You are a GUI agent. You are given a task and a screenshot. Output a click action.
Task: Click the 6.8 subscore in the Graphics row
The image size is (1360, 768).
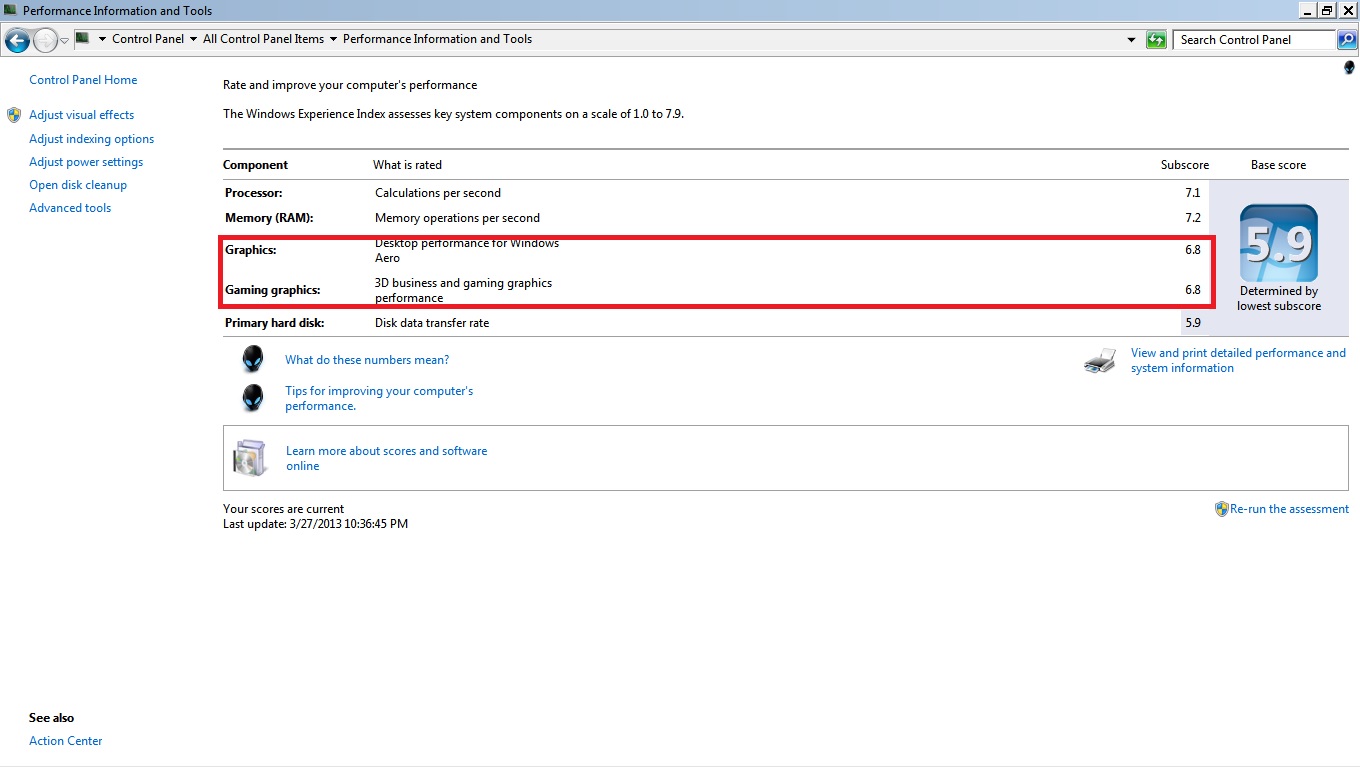coord(1193,250)
